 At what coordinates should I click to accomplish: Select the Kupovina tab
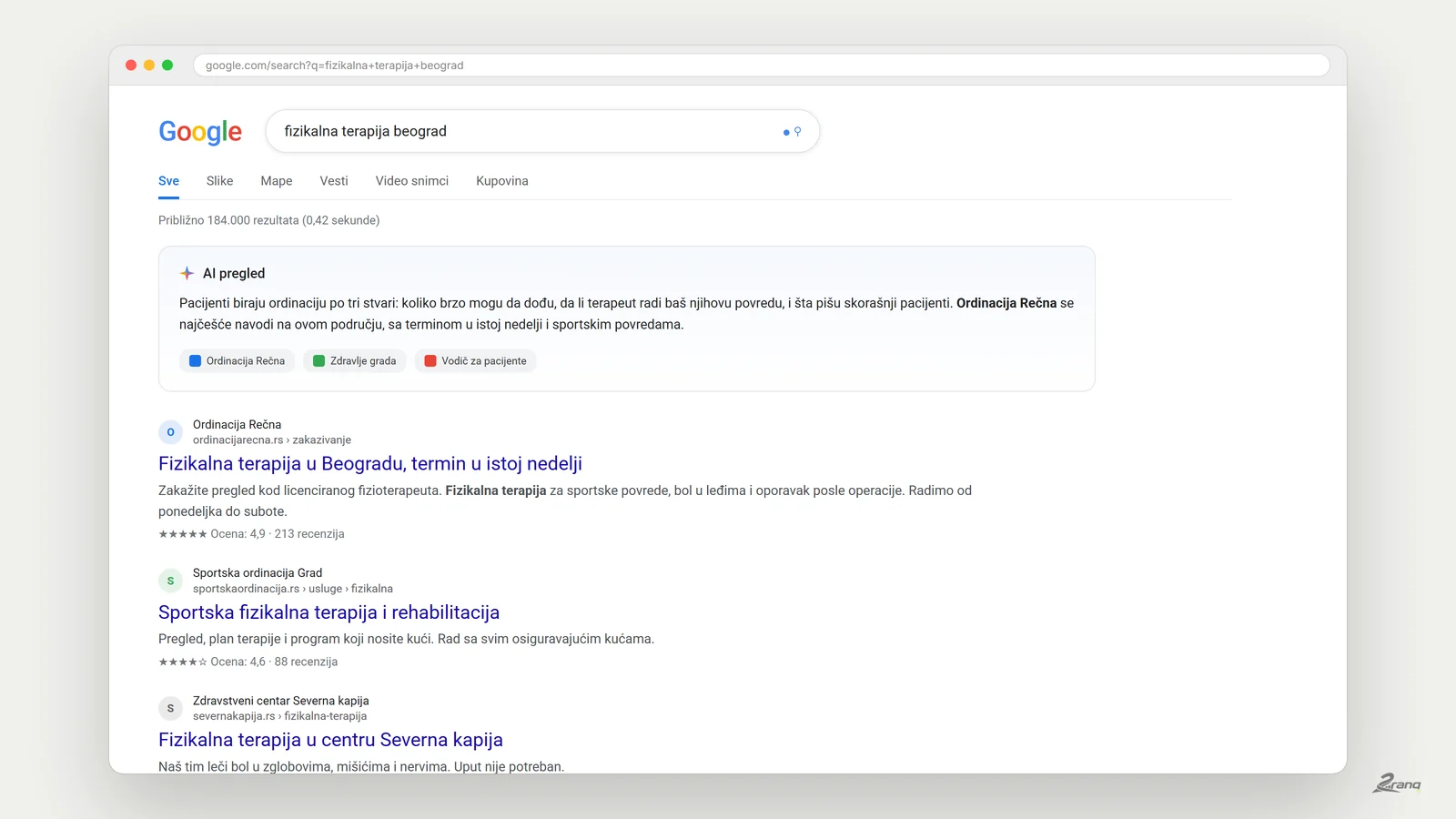502,181
